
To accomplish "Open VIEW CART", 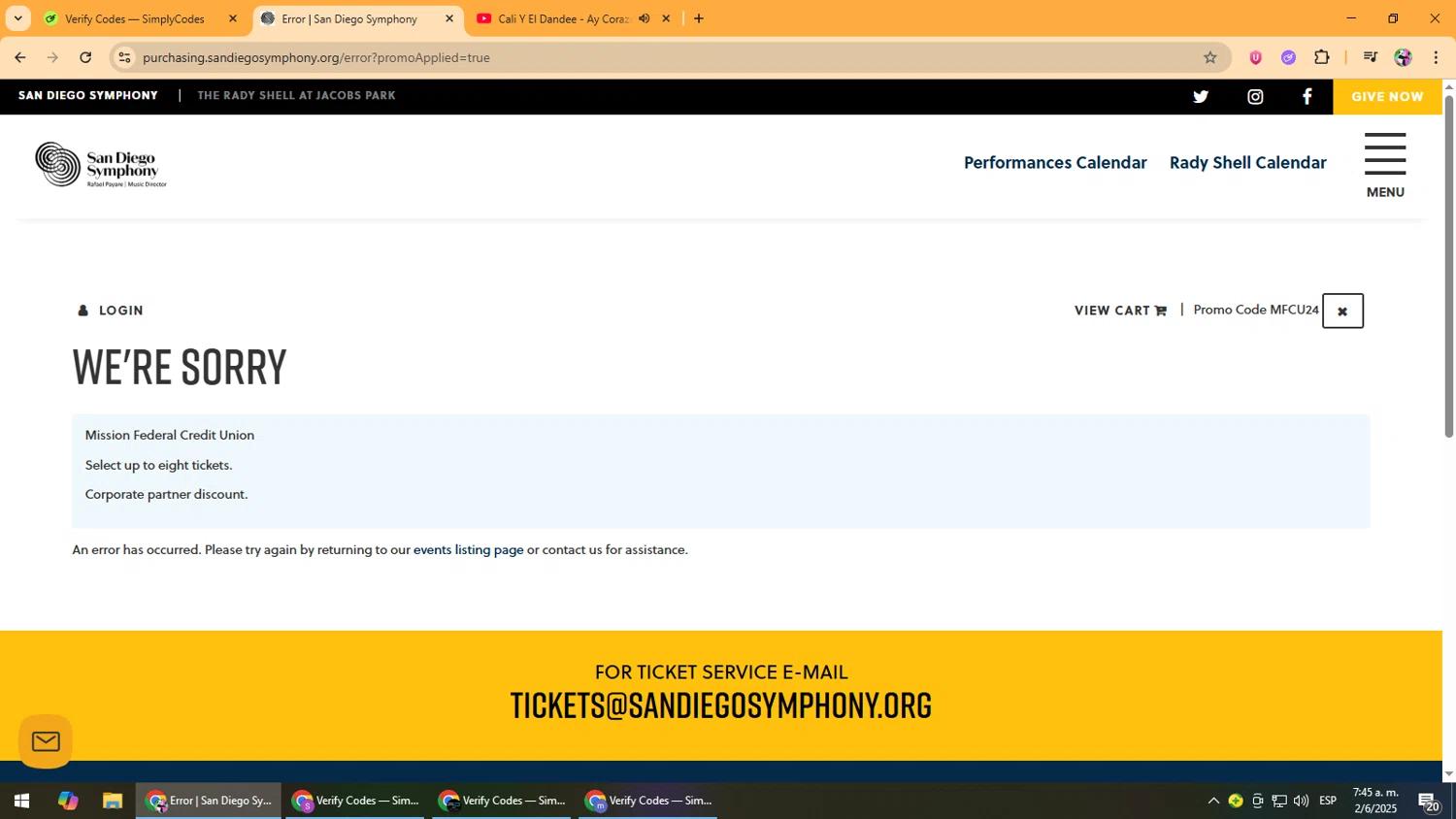I will (x=1120, y=311).
